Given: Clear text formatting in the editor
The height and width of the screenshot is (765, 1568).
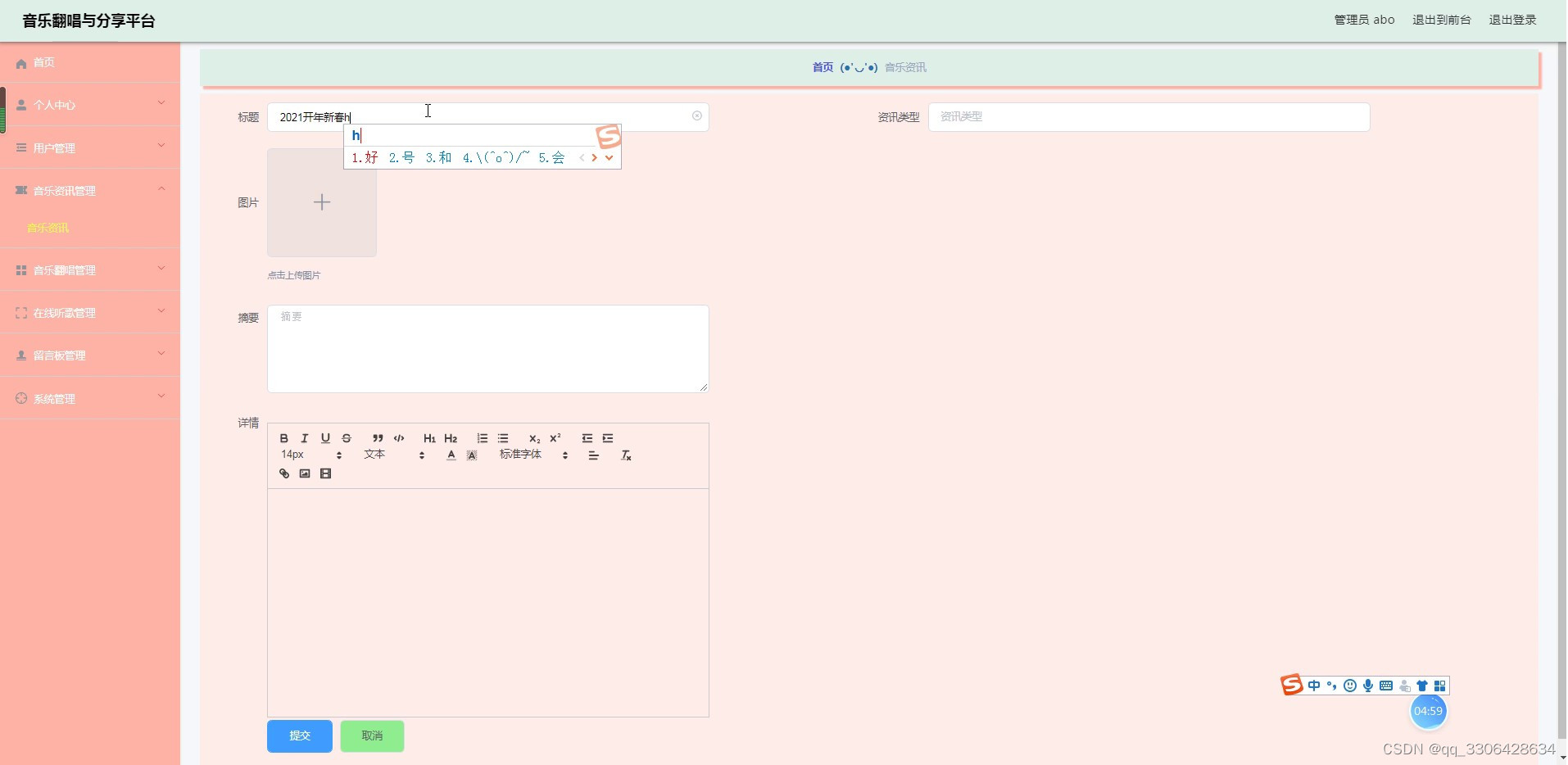Looking at the screenshot, I should tap(626, 455).
